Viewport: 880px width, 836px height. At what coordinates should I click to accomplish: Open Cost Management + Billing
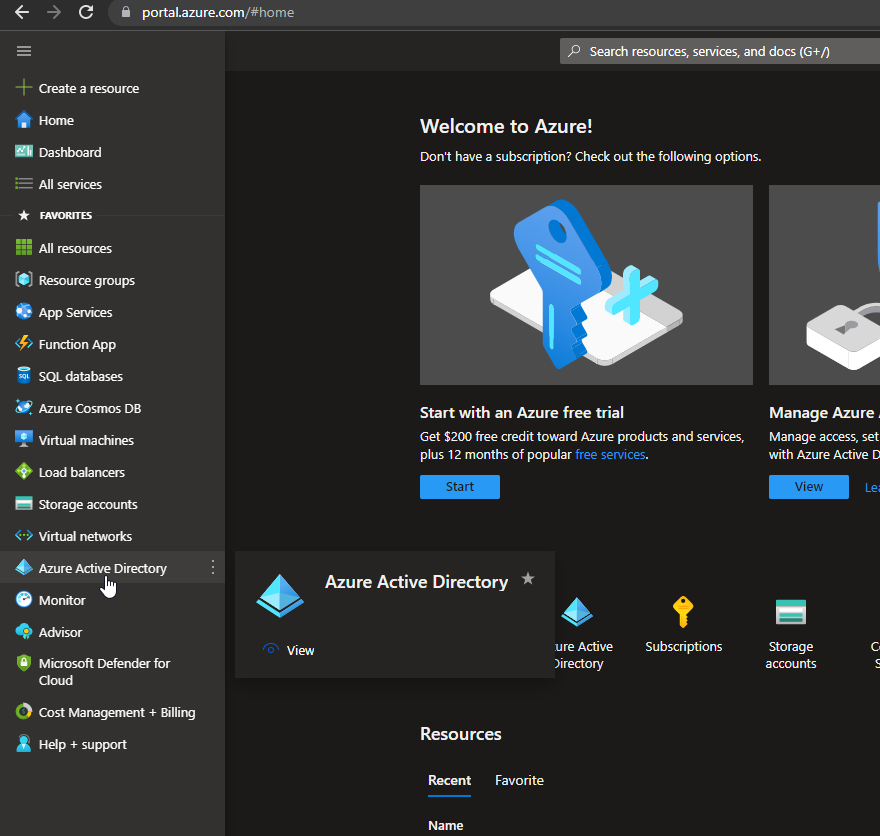pos(103,711)
